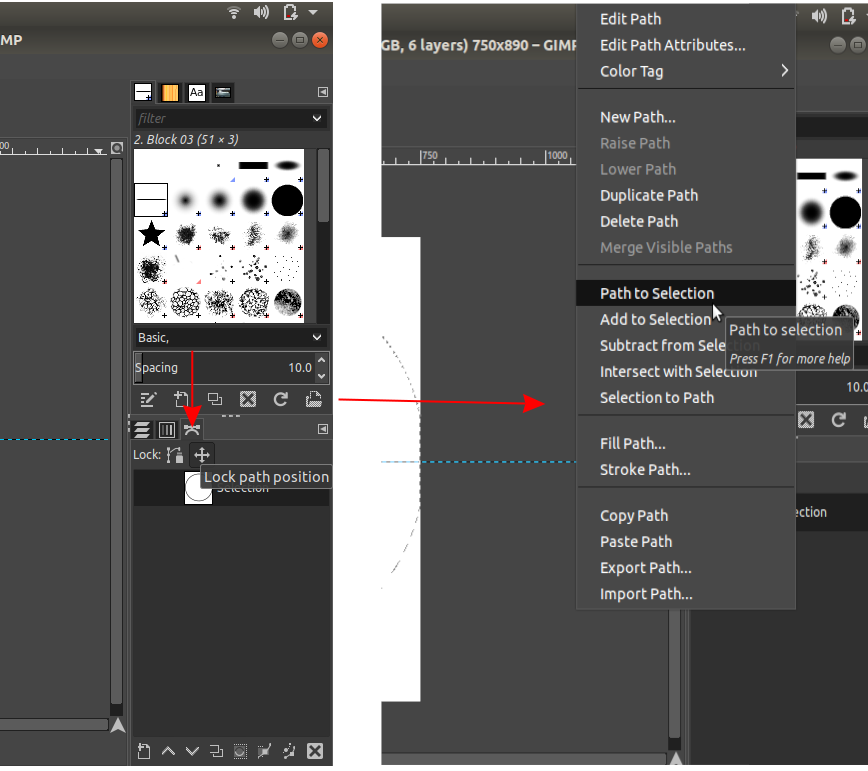Click the Spacing slider in left panel
The image size is (868, 771).
coord(224,368)
